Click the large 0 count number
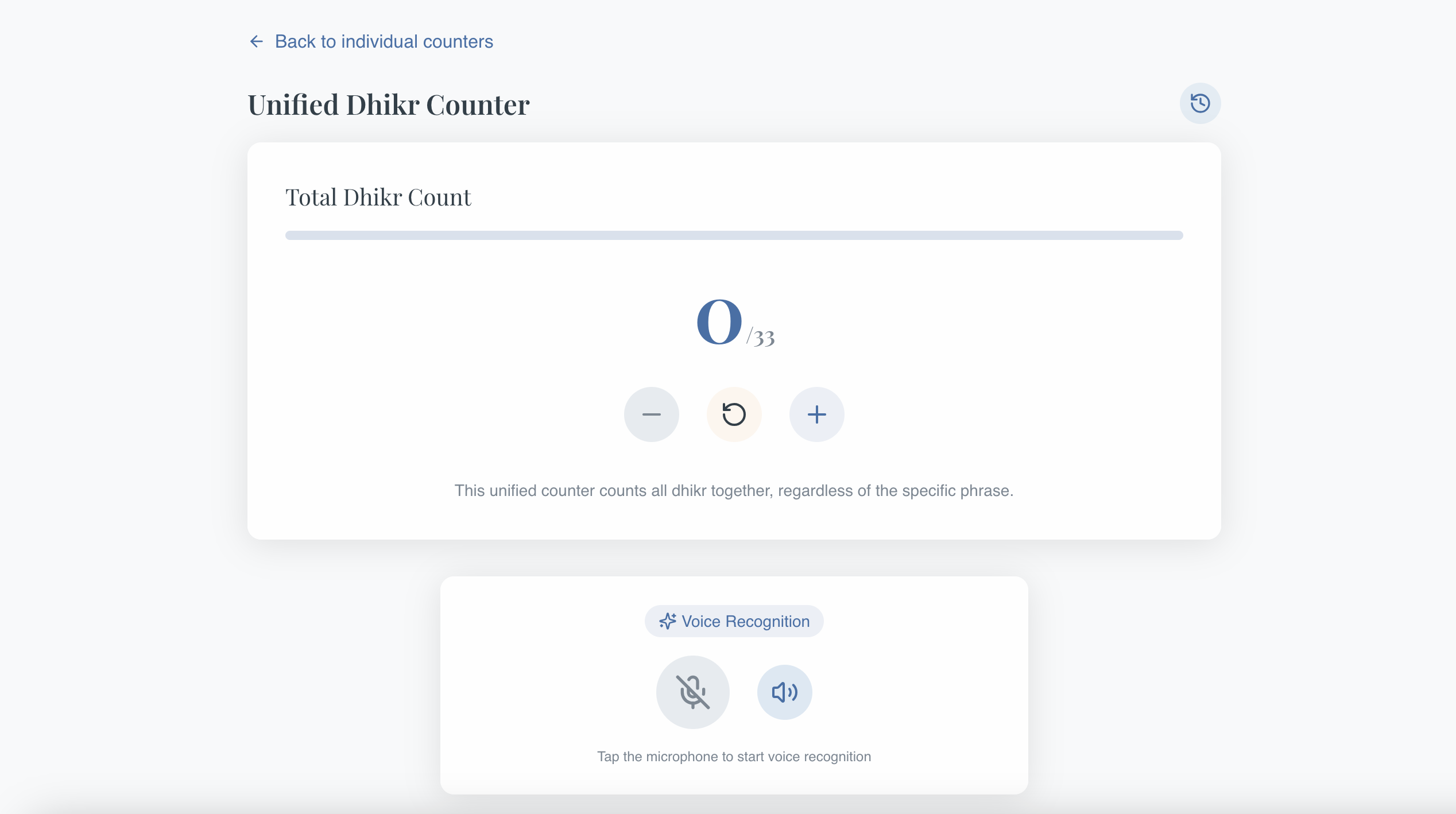 pos(719,321)
